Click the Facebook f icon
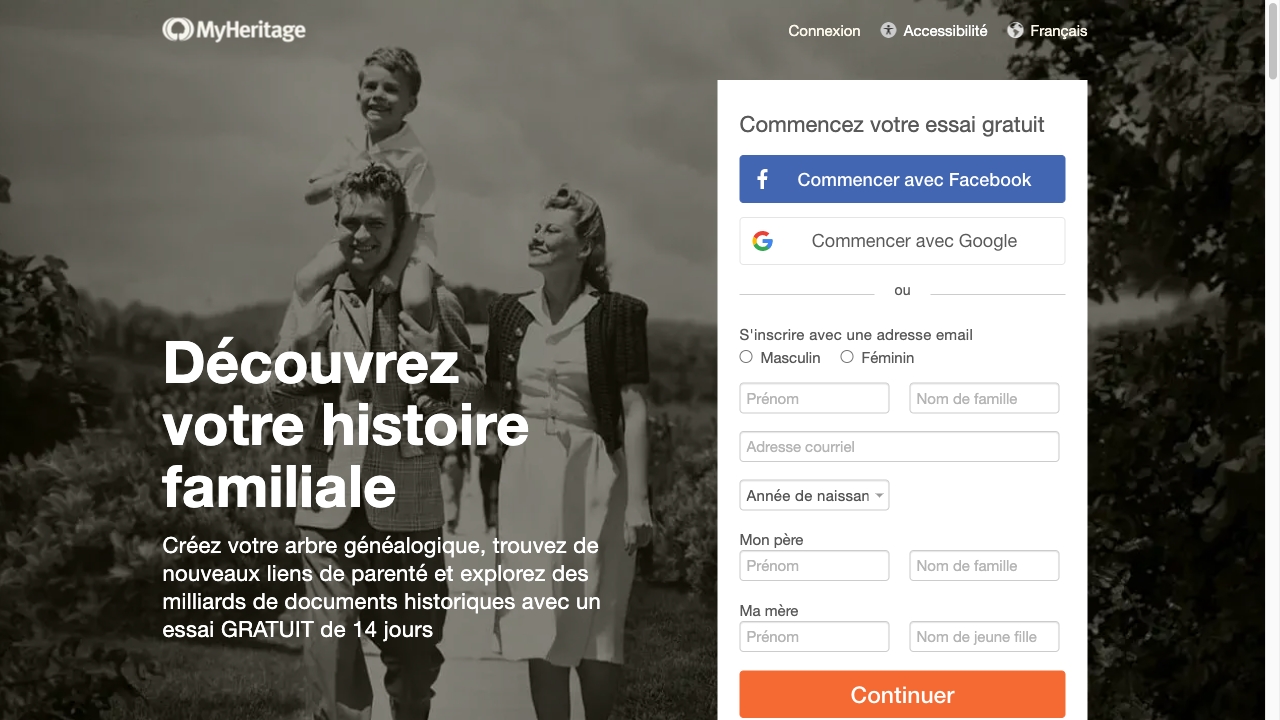Viewport: 1280px width, 720px height. (762, 179)
